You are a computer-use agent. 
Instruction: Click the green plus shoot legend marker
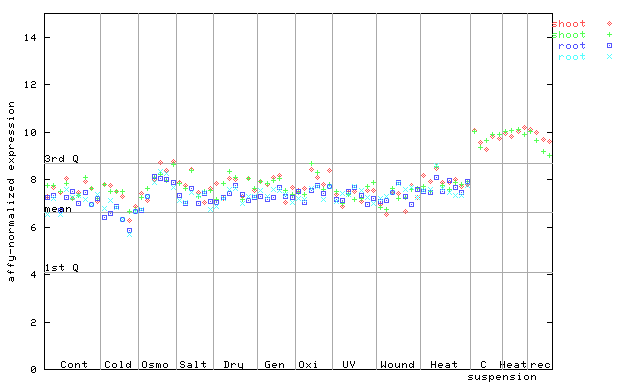point(609,35)
